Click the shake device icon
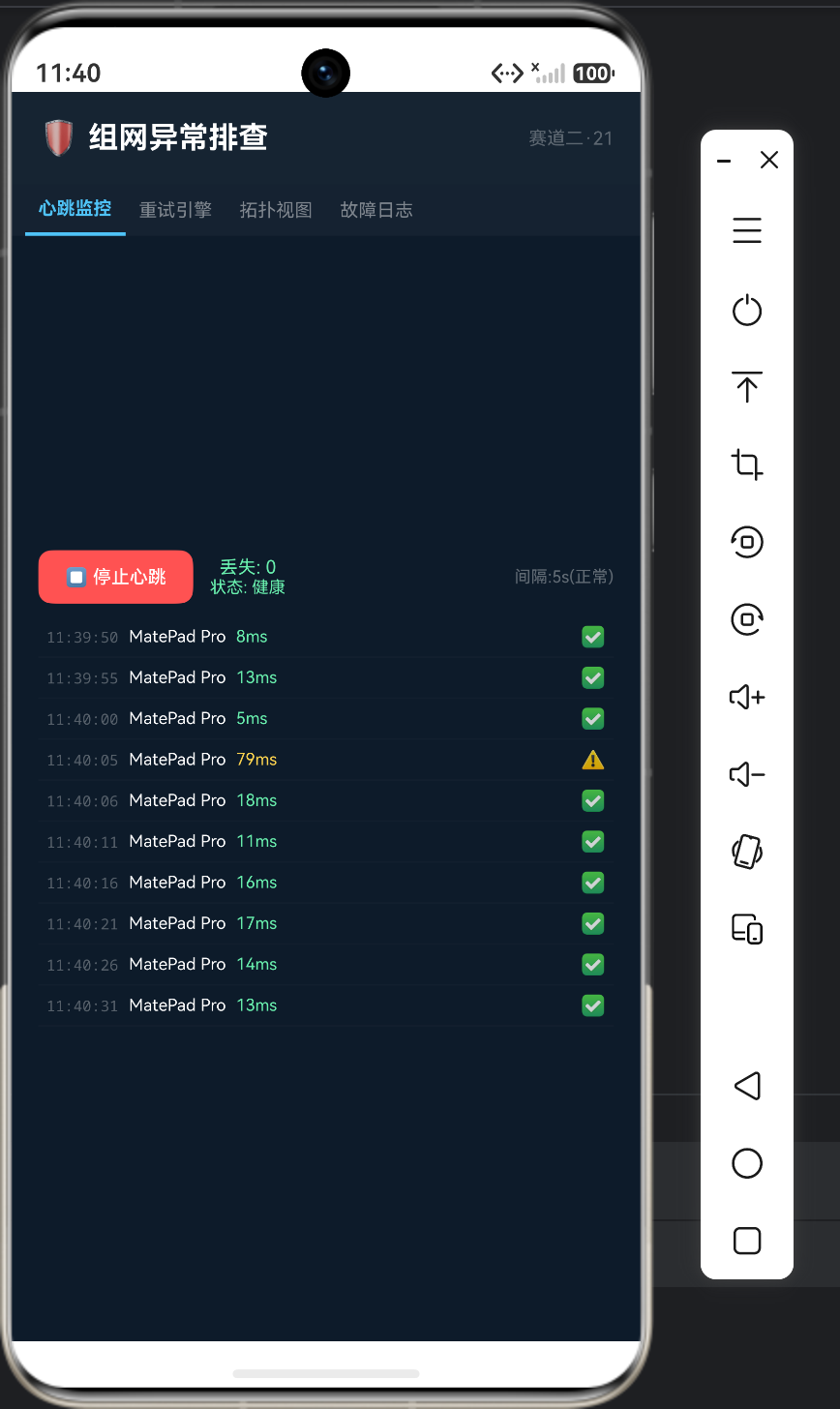This screenshot has height=1409, width=840. (x=747, y=852)
